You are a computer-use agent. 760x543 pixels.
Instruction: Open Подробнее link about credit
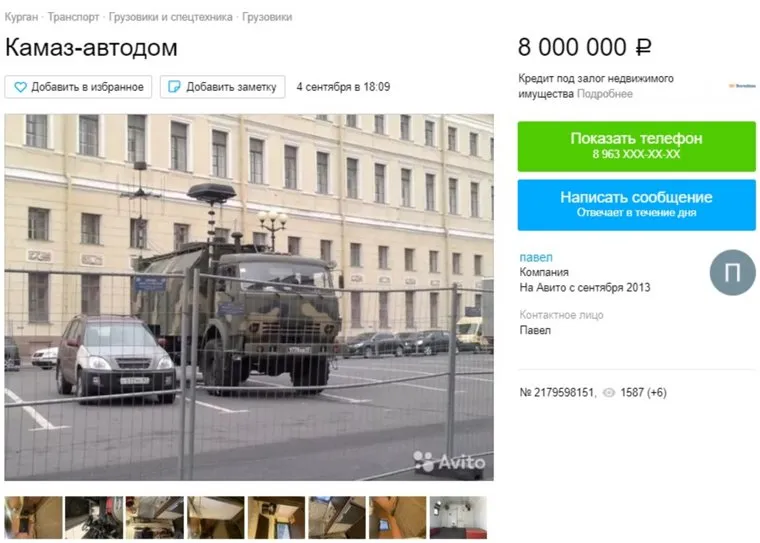(604, 94)
